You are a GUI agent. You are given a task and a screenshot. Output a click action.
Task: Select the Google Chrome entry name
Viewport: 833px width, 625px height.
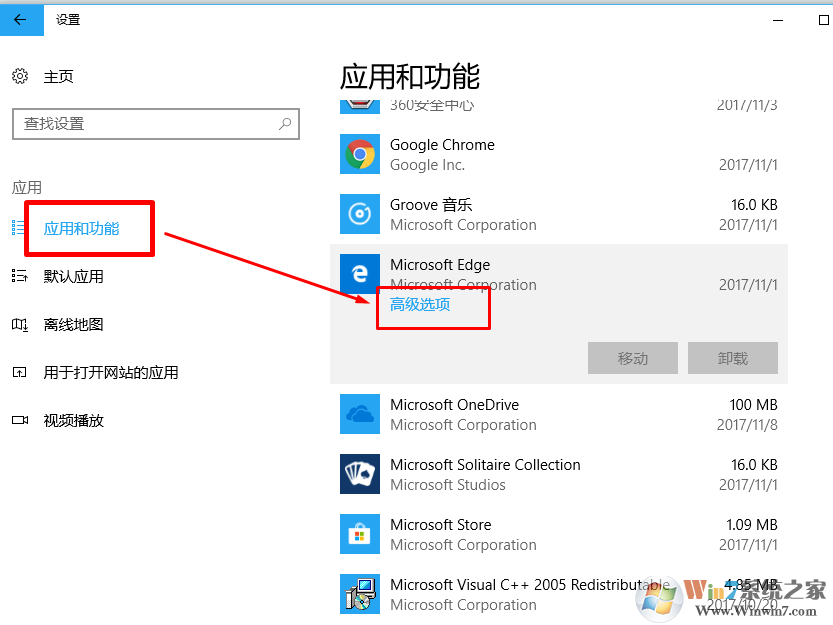point(442,145)
